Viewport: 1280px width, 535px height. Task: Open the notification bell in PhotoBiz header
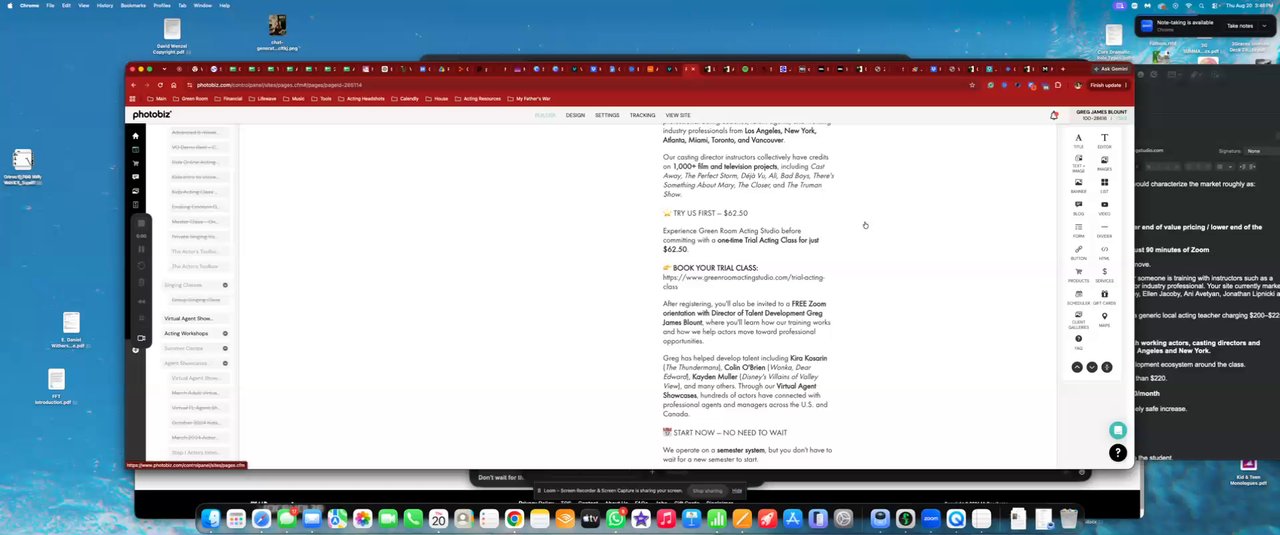pyautogui.click(x=1054, y=115)
